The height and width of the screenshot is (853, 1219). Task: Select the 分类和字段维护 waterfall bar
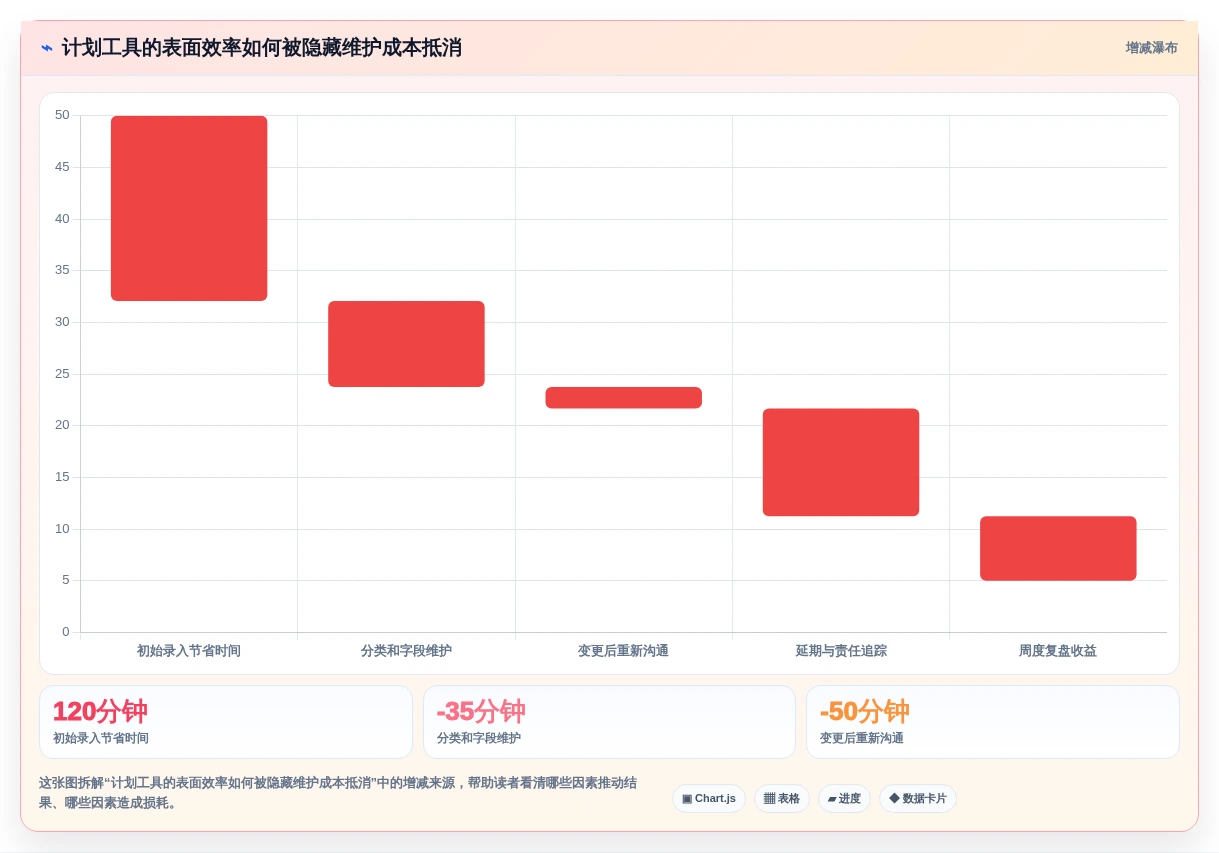(406, 344)
